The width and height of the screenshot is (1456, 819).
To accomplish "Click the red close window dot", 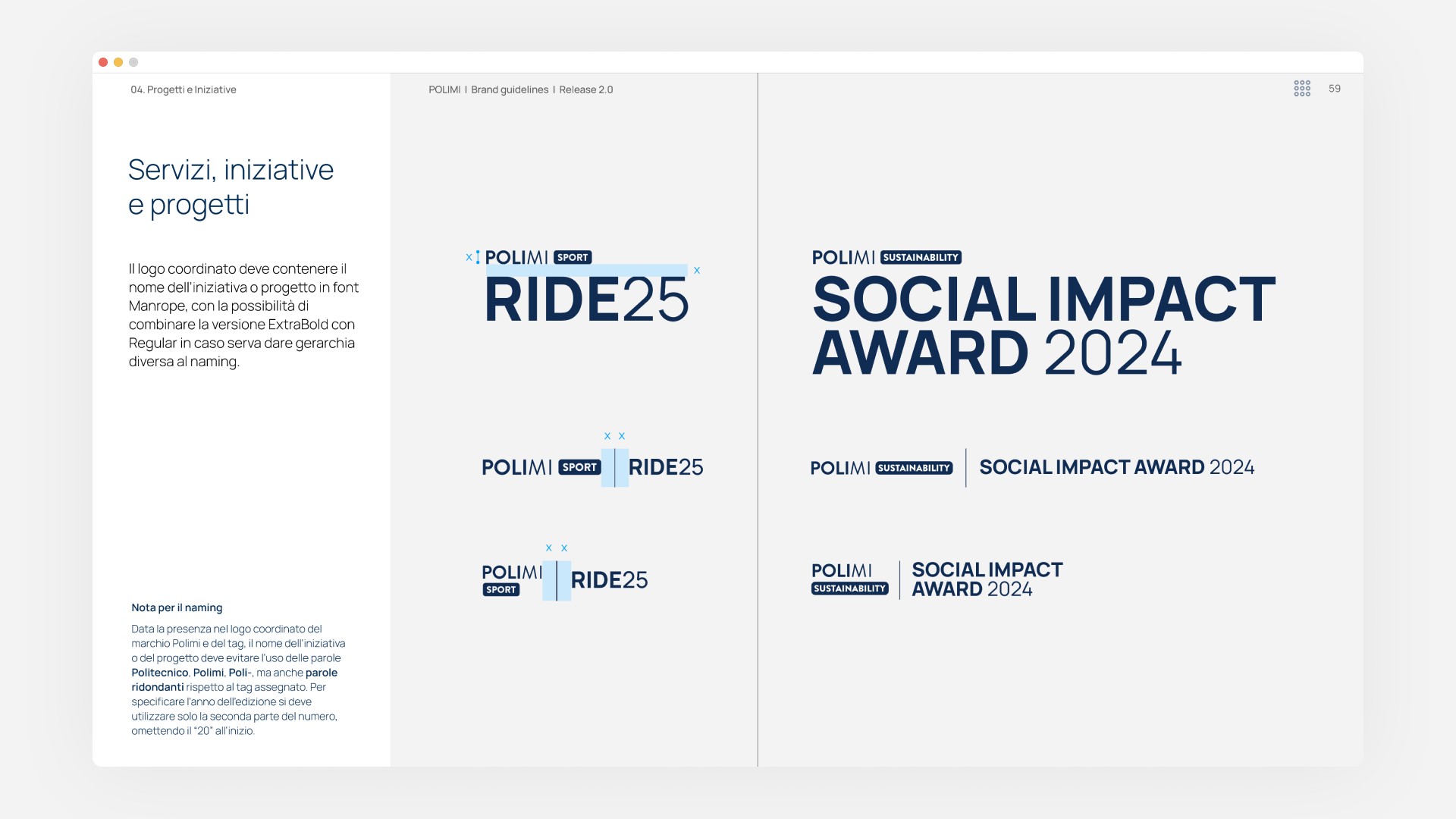I will pyautogui.click(x=103, y=62).
